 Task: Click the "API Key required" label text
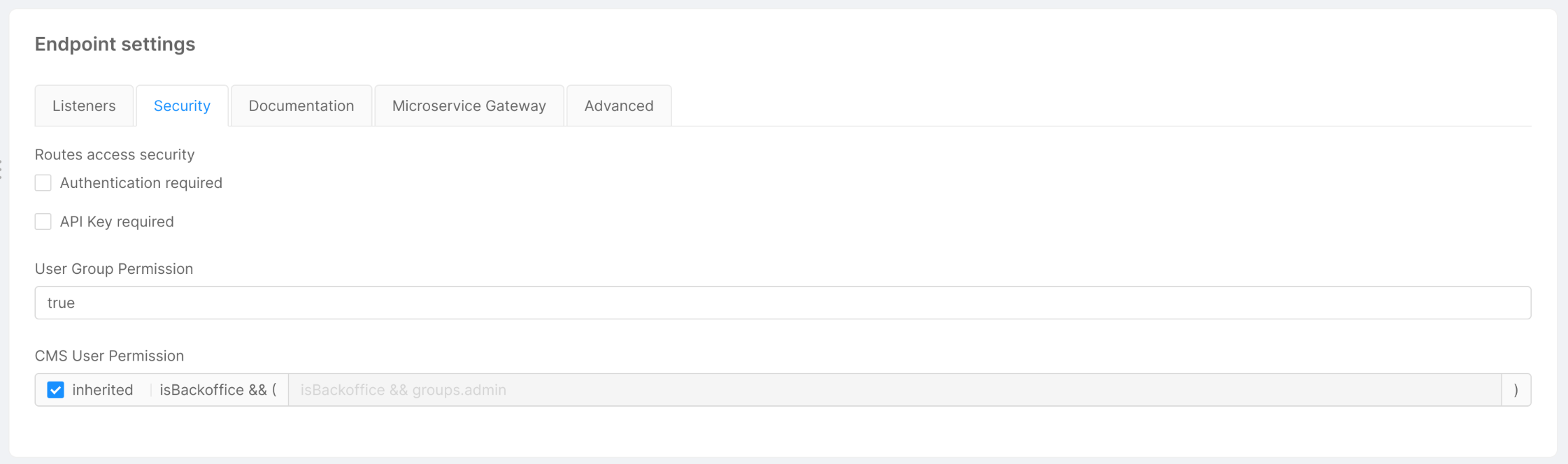[x=117, y=222]
